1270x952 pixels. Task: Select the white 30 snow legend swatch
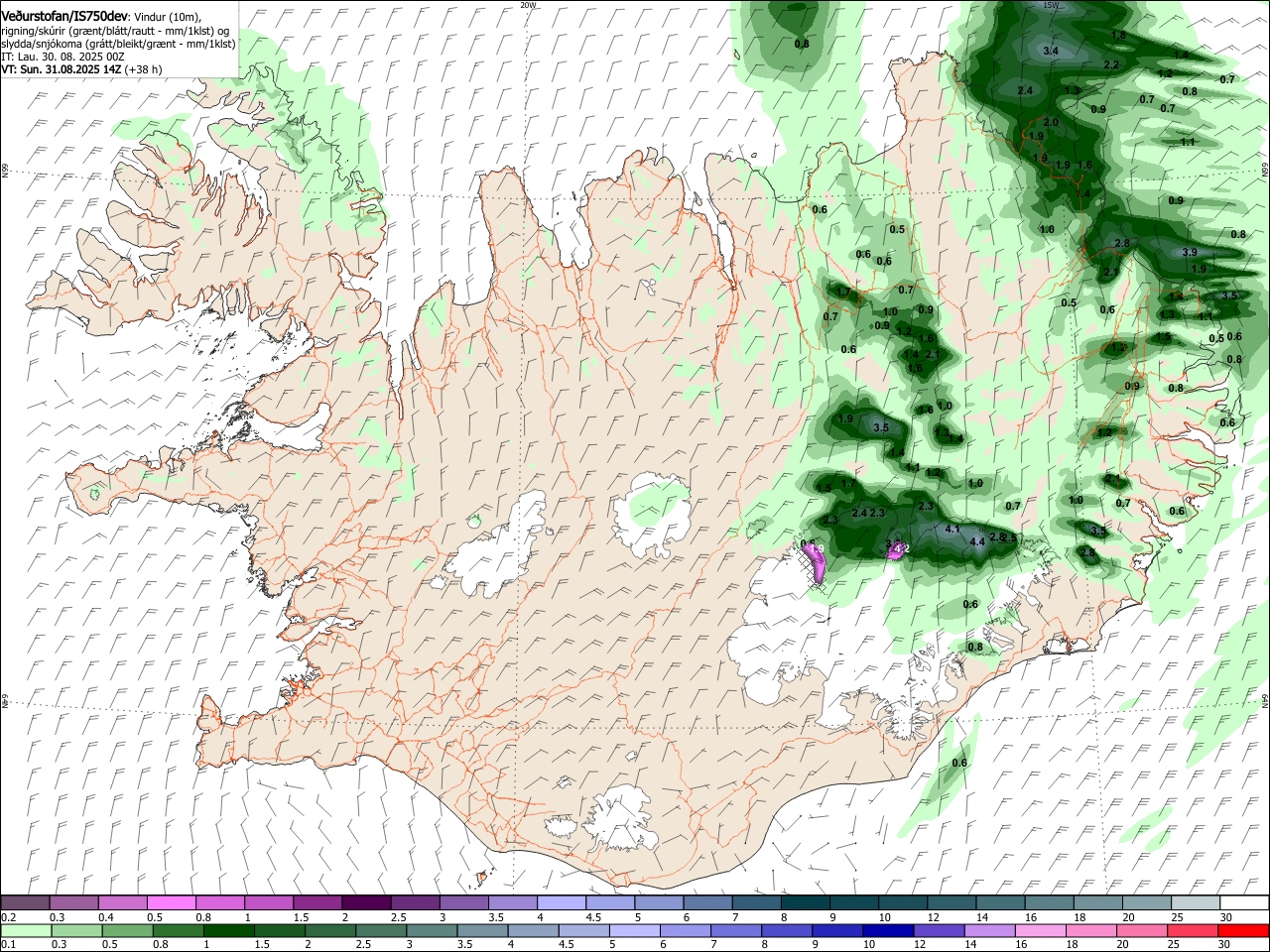1244,903
